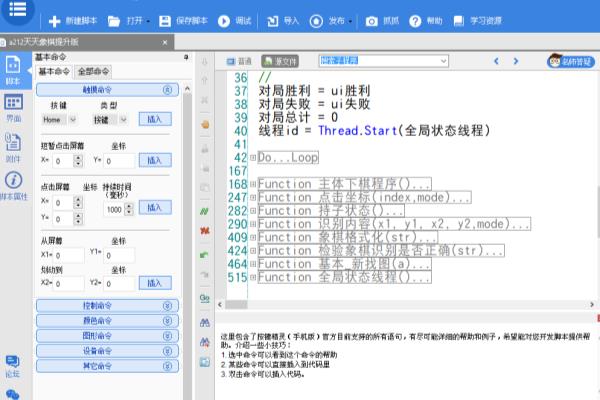This screenshot has height=400, width=600.
Task: Click the green comment slashes icon
Action: (205, 211)
